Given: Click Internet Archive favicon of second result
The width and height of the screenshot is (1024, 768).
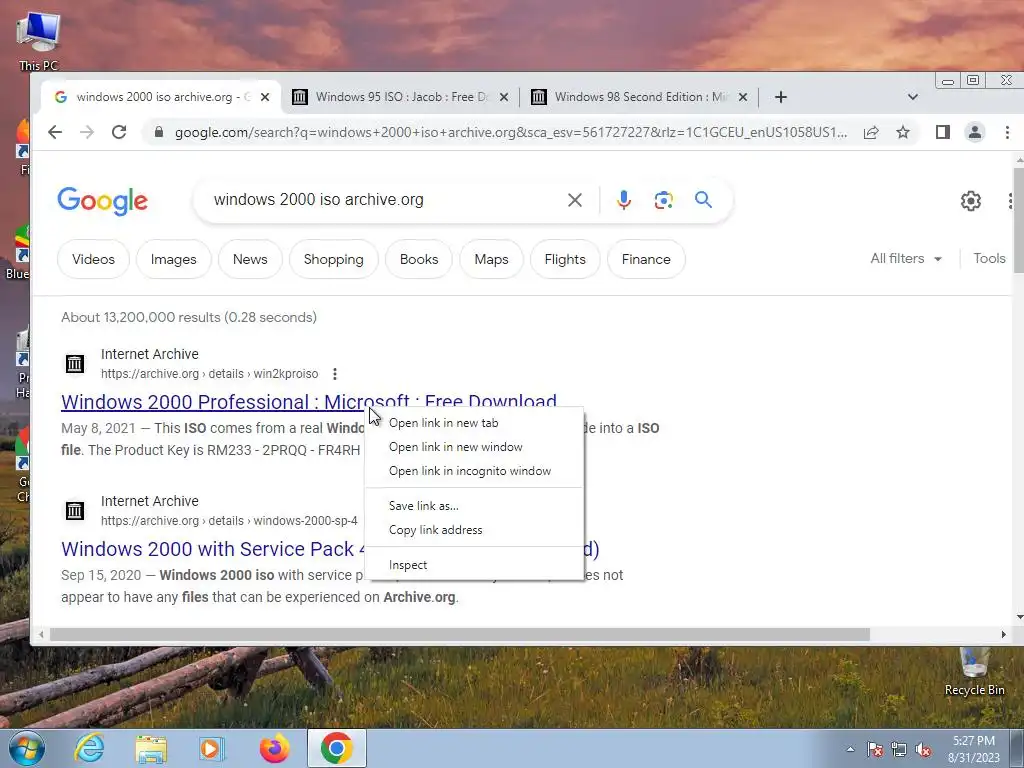Looking at the screenshot, I should (74, 511).
